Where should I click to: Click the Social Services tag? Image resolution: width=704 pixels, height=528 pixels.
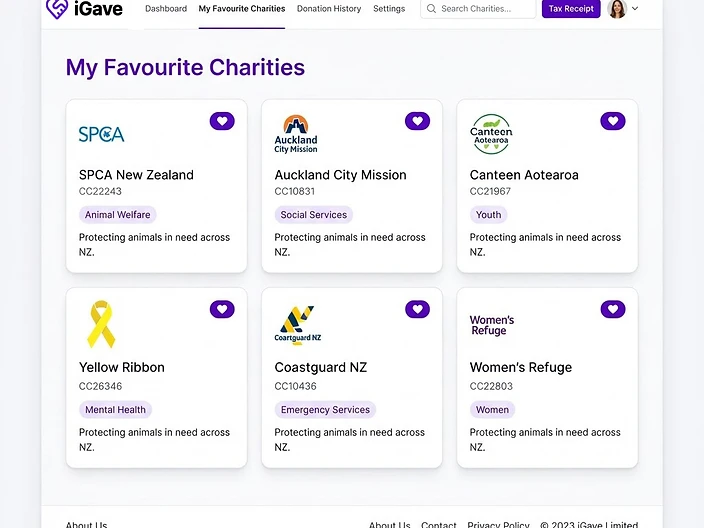[314, 215]
